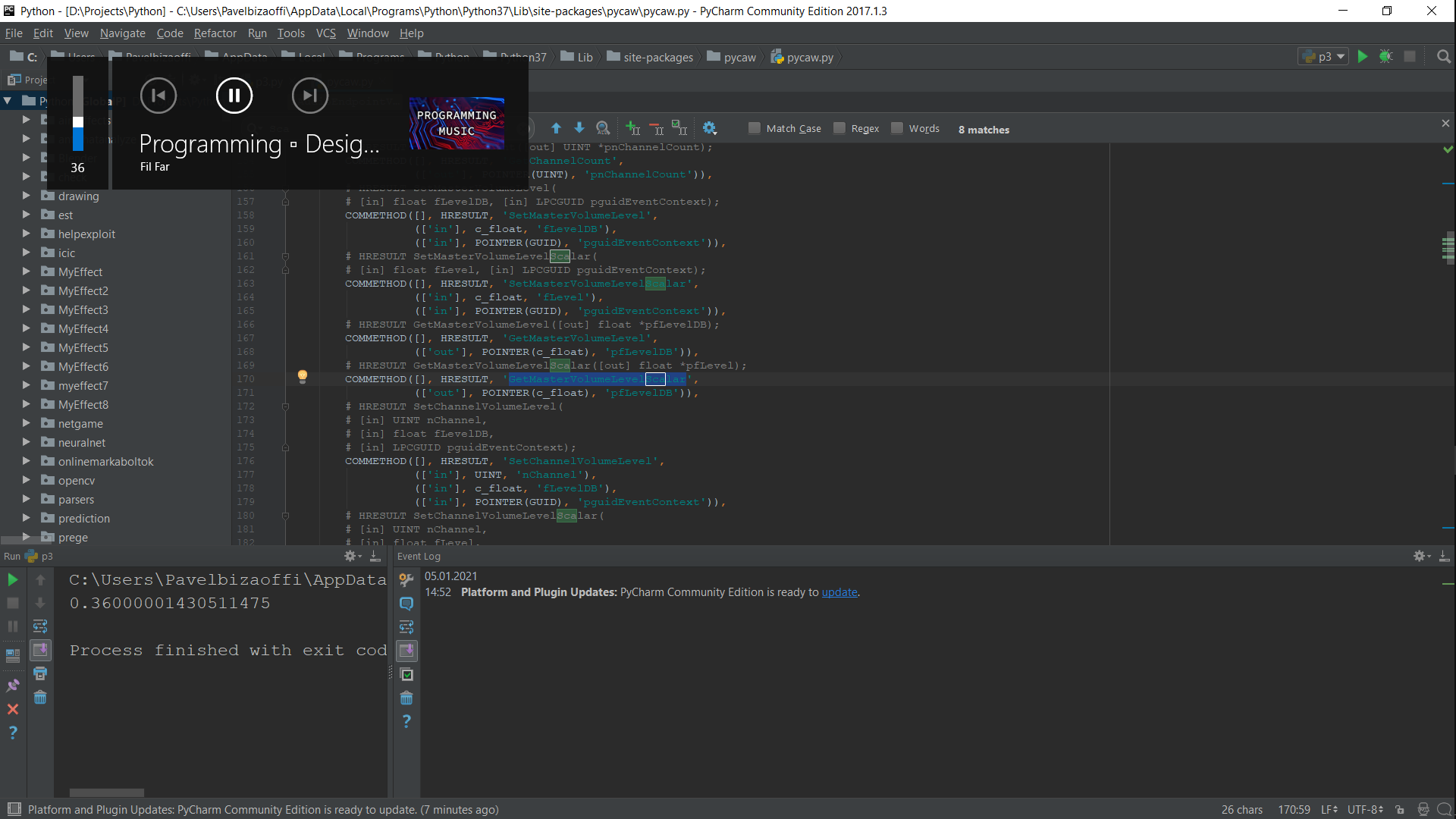The height and width of the screenshot is (819, 1456).
Task: Enable Words search toggle
Action: pos(897,129)
